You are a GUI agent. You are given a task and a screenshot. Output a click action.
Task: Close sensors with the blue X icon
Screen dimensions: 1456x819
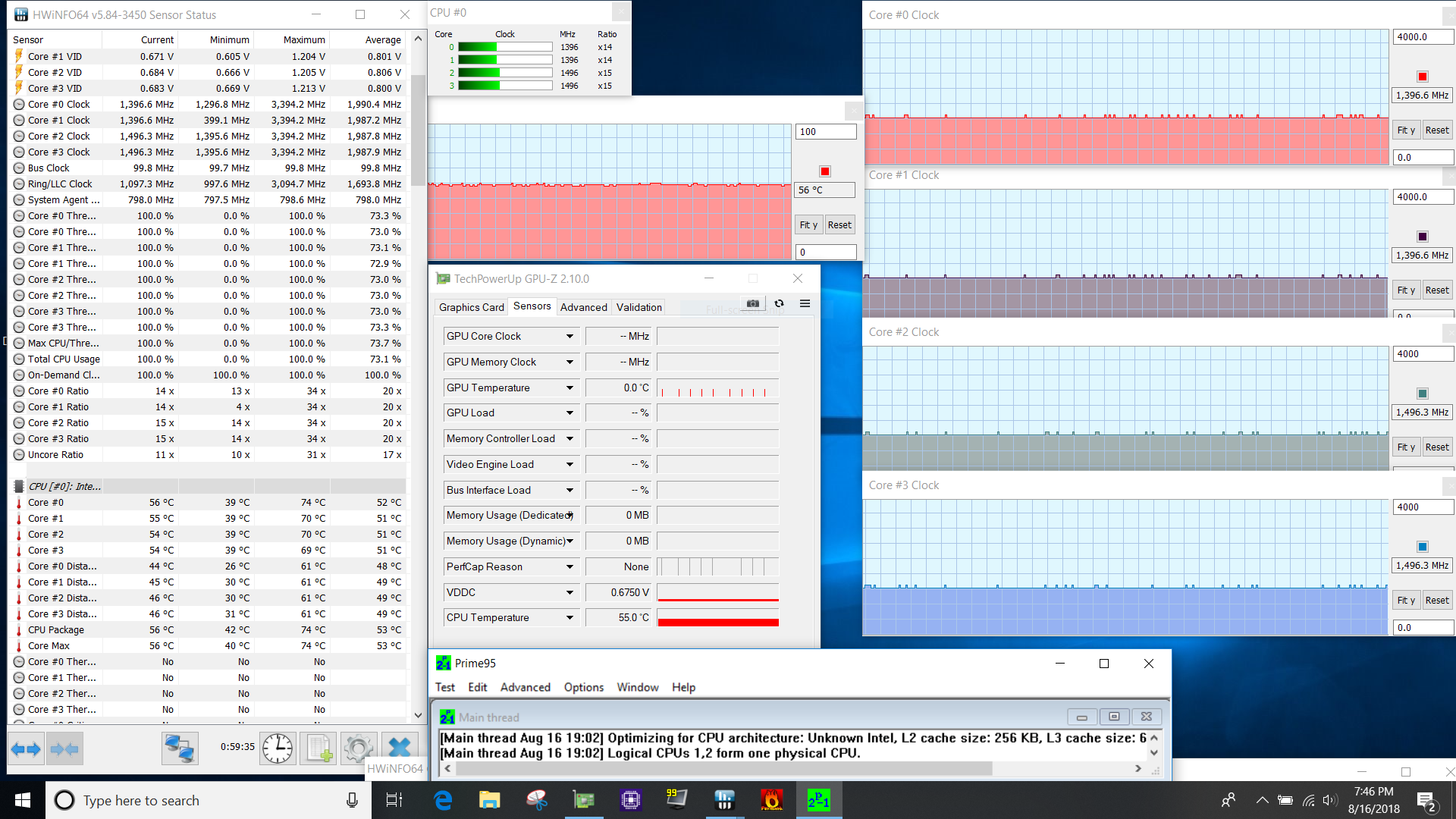coord(399,748)
